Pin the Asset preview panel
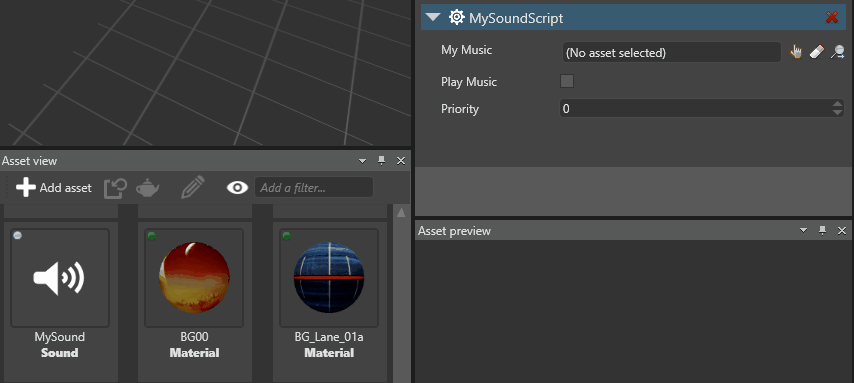854x383 pixels. pyautogui.click(x=822, y=230)
